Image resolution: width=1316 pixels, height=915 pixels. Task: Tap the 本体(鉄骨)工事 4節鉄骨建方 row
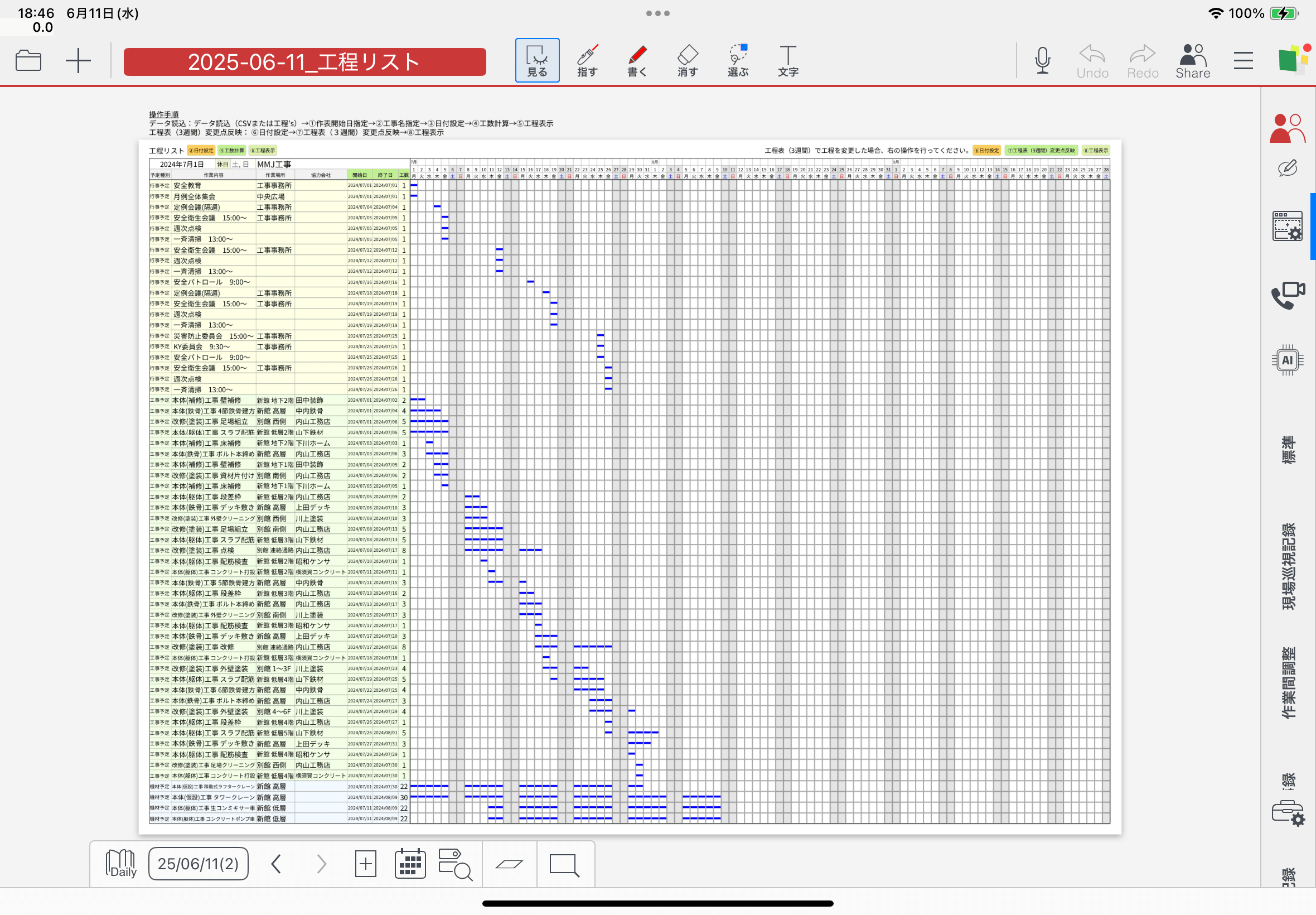(213, 411)
